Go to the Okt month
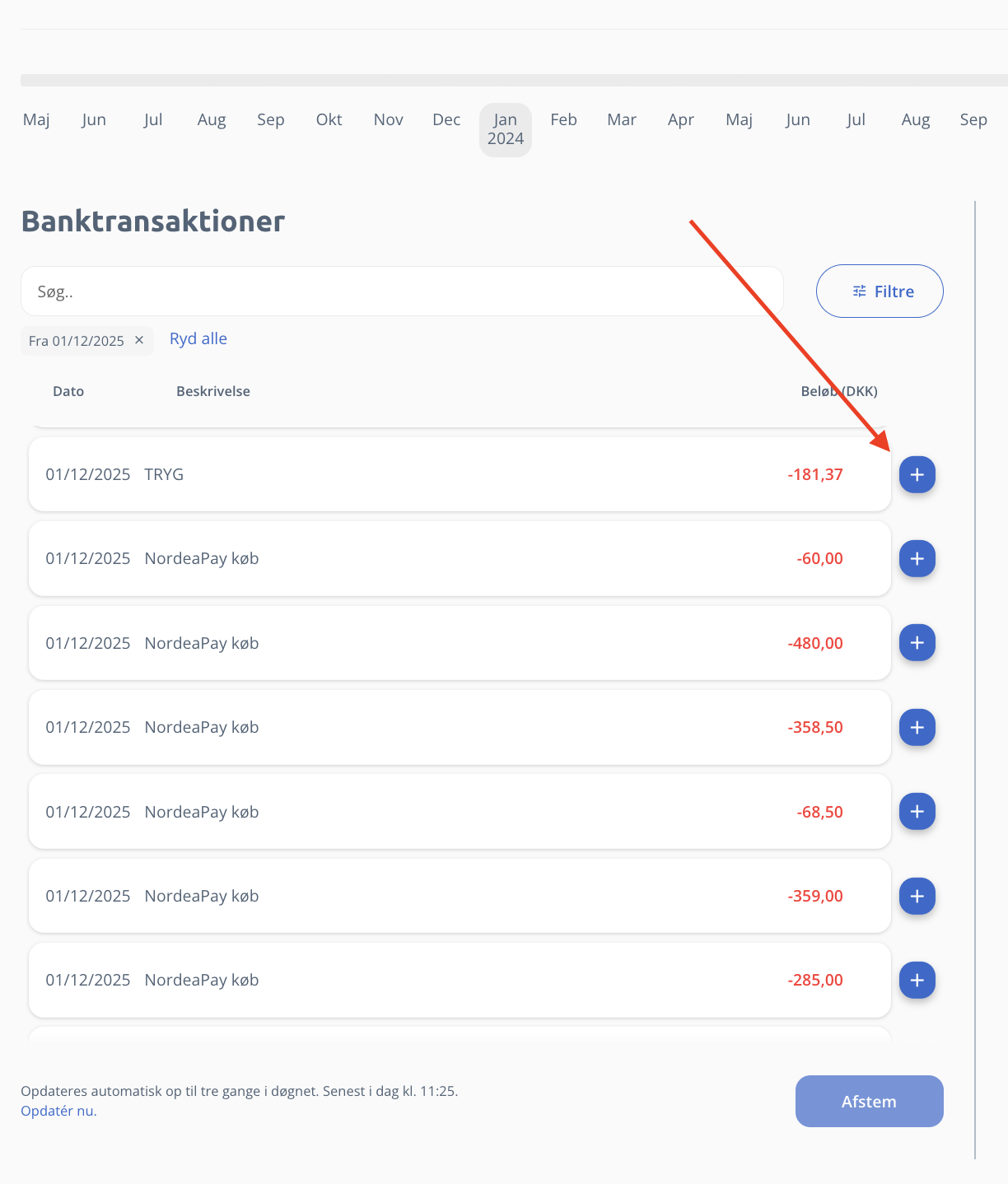Image resolution: width=1008 pixels, height=1184 pixels. [x=329, y=120]
